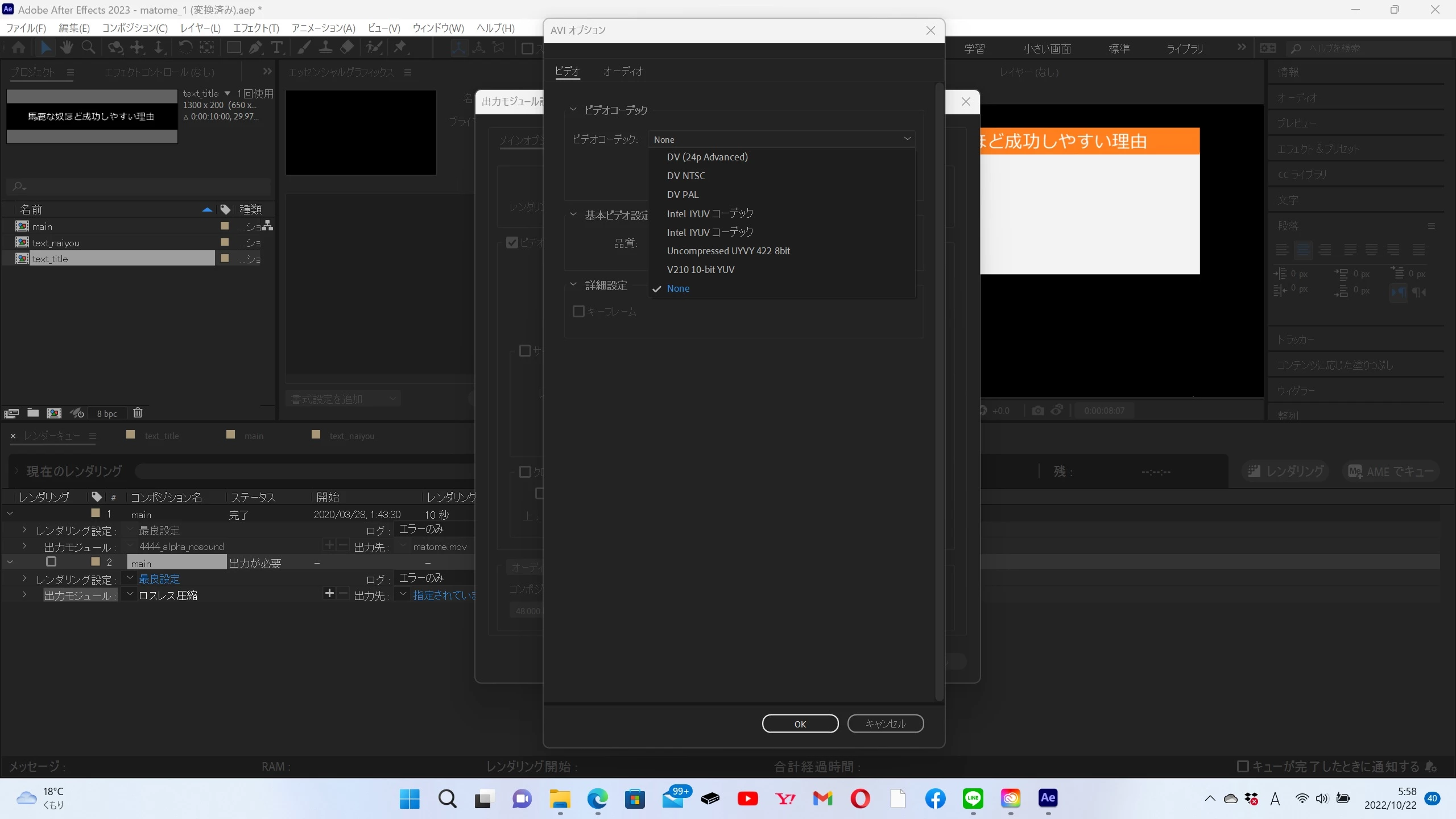Viewport: 1456px width, 819px height.
Task: Create new folder in Project panel
Action: tap(33, 413)
